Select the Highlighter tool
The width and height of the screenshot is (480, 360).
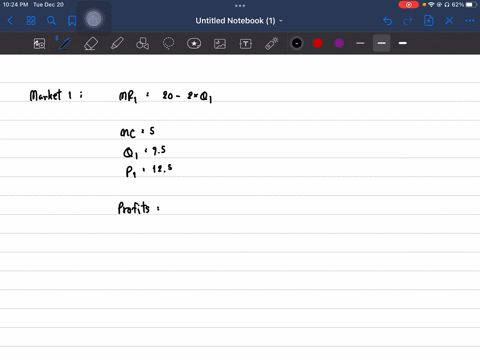click(x=117, y=44)
